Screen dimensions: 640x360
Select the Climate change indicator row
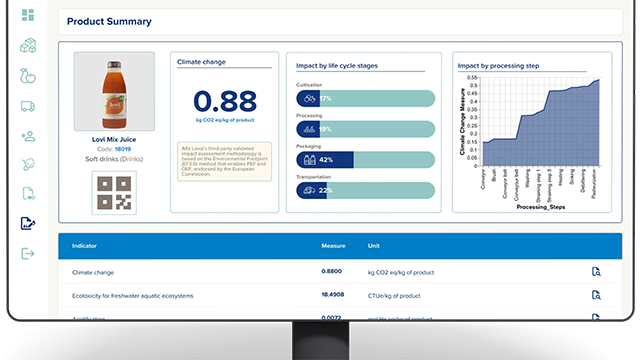[x=340, y=272]
